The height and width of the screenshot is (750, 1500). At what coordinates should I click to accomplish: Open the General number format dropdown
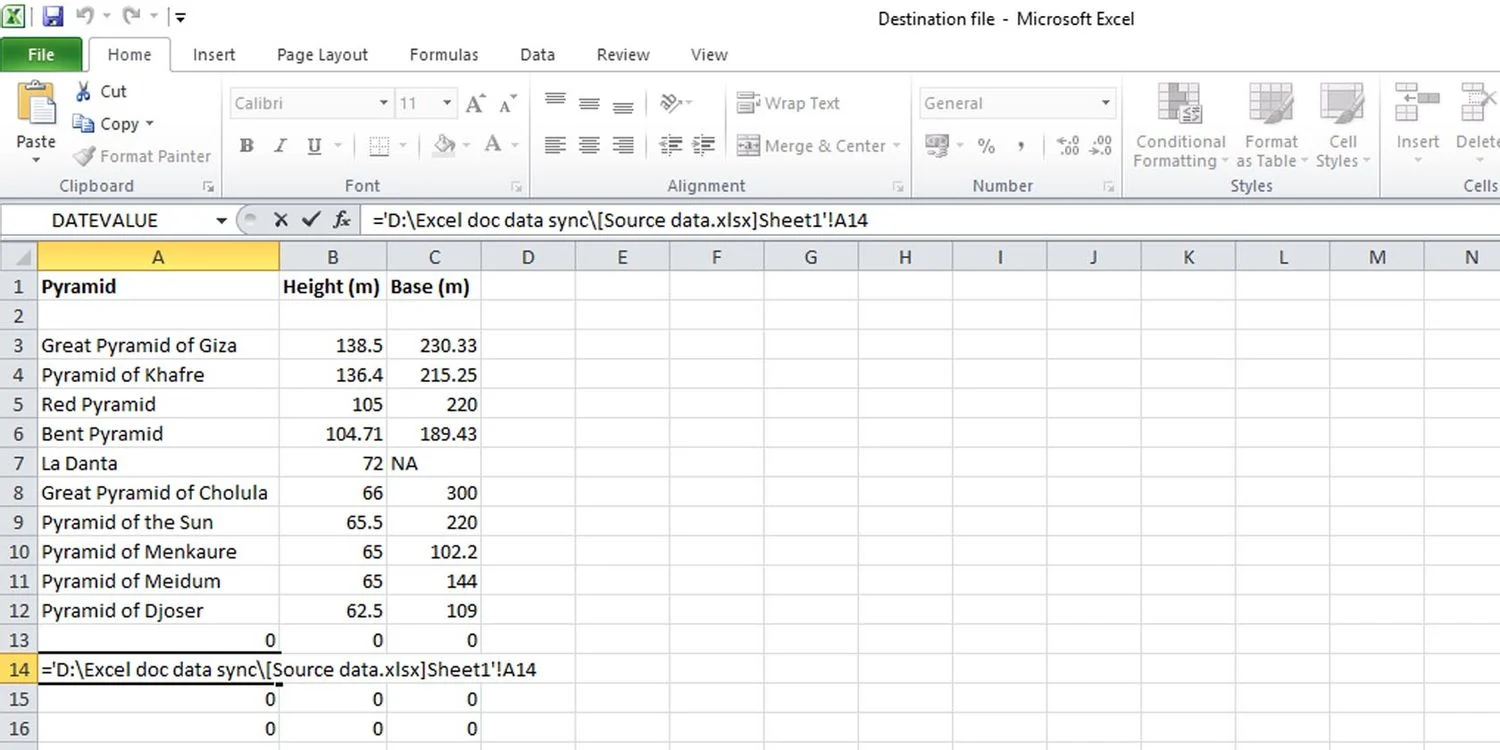pos(1106,103)
